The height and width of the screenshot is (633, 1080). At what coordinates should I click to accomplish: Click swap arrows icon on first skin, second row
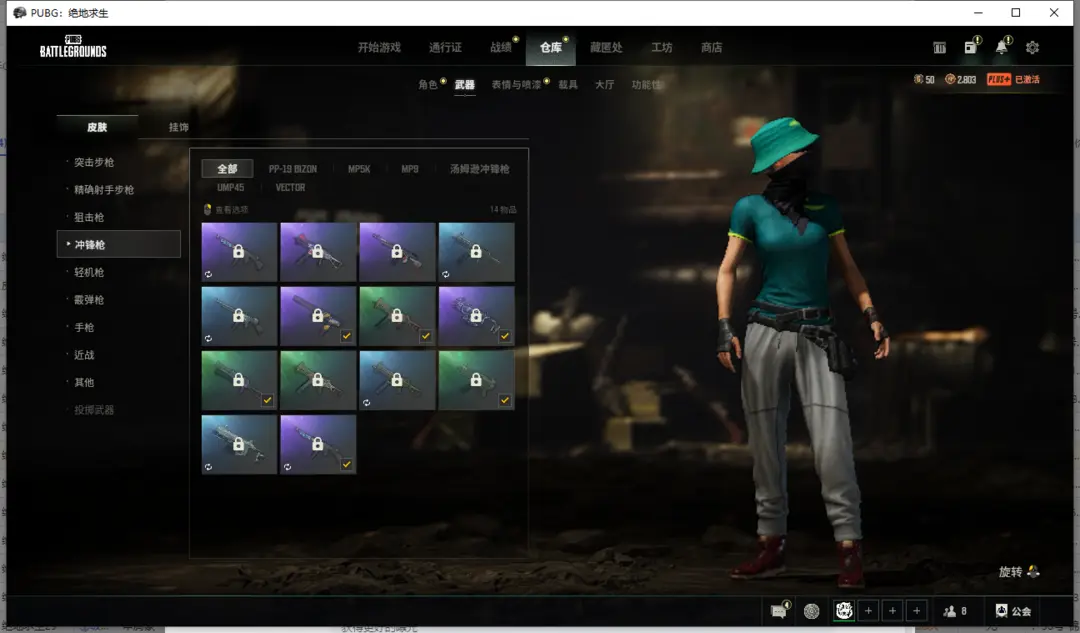coord(208,338)
